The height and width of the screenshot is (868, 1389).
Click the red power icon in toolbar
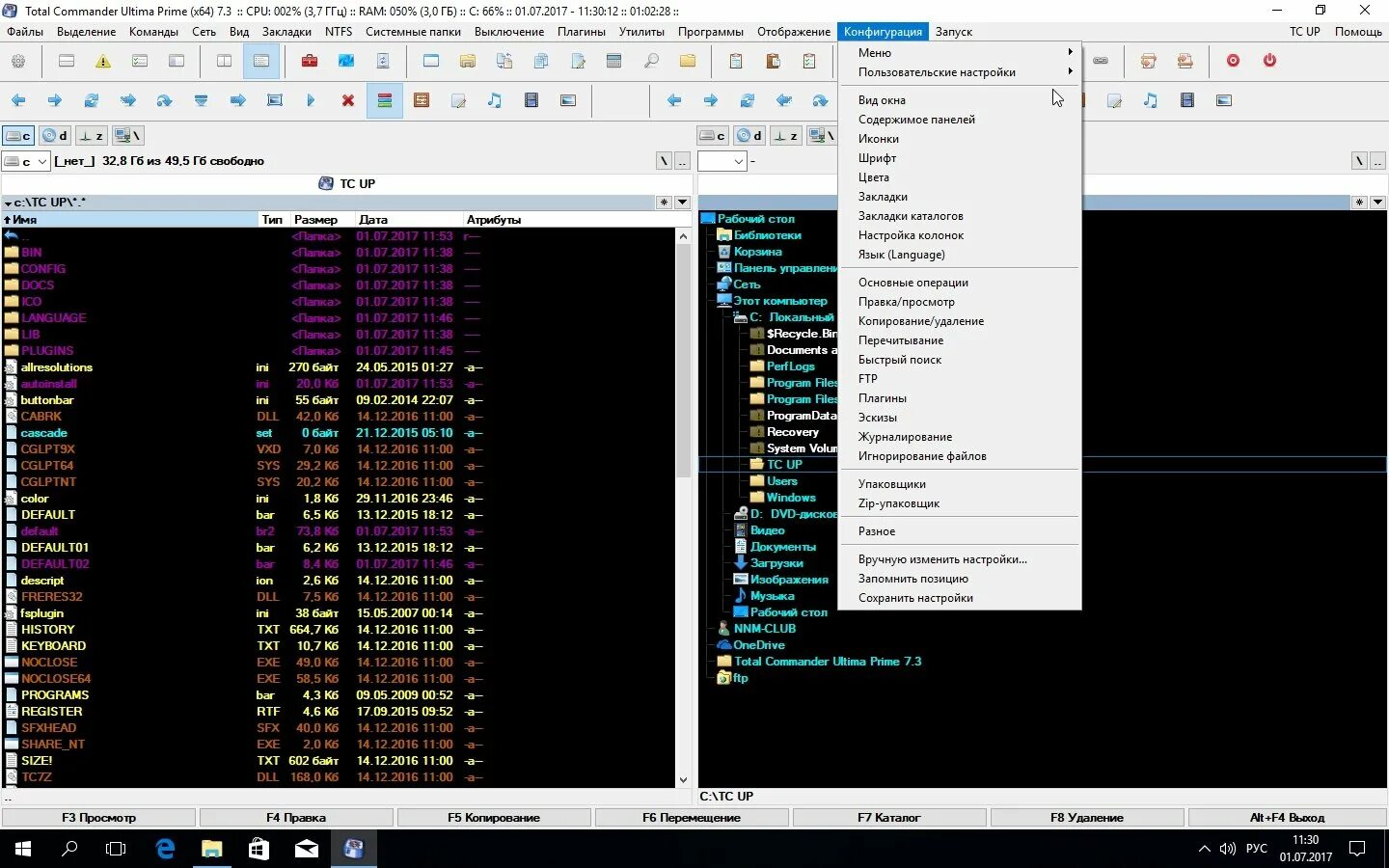point(1269,61)
